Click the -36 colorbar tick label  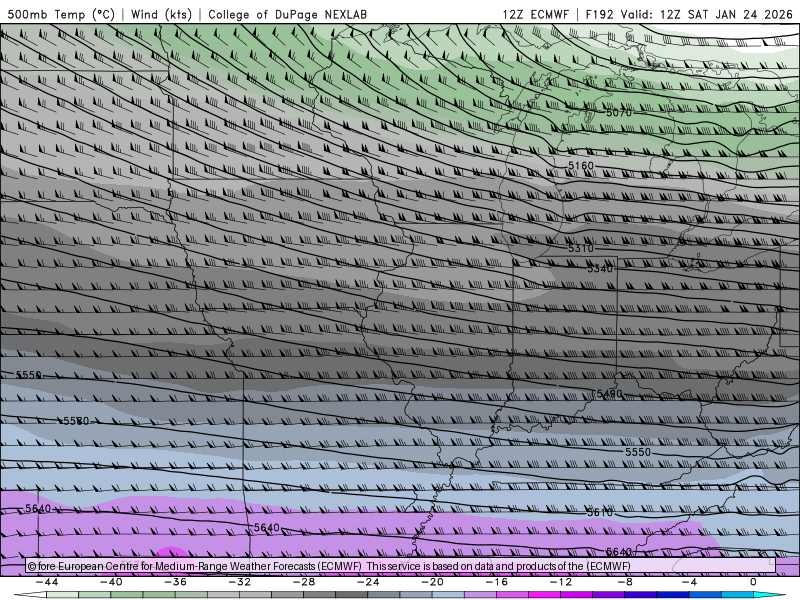[x=175, y=582]
